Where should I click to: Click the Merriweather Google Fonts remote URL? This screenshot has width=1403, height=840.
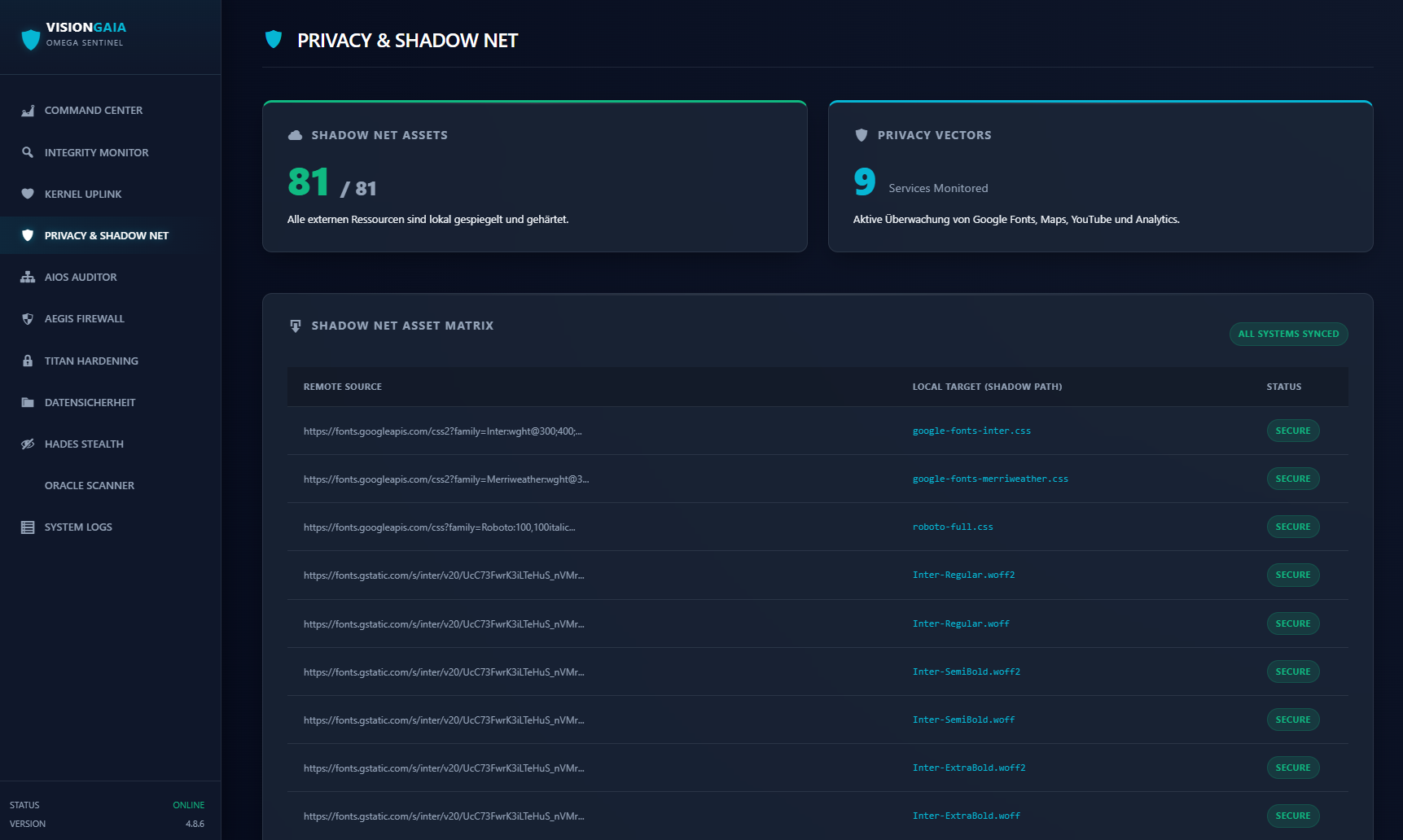pyautogui.click(x=446, y=479)
